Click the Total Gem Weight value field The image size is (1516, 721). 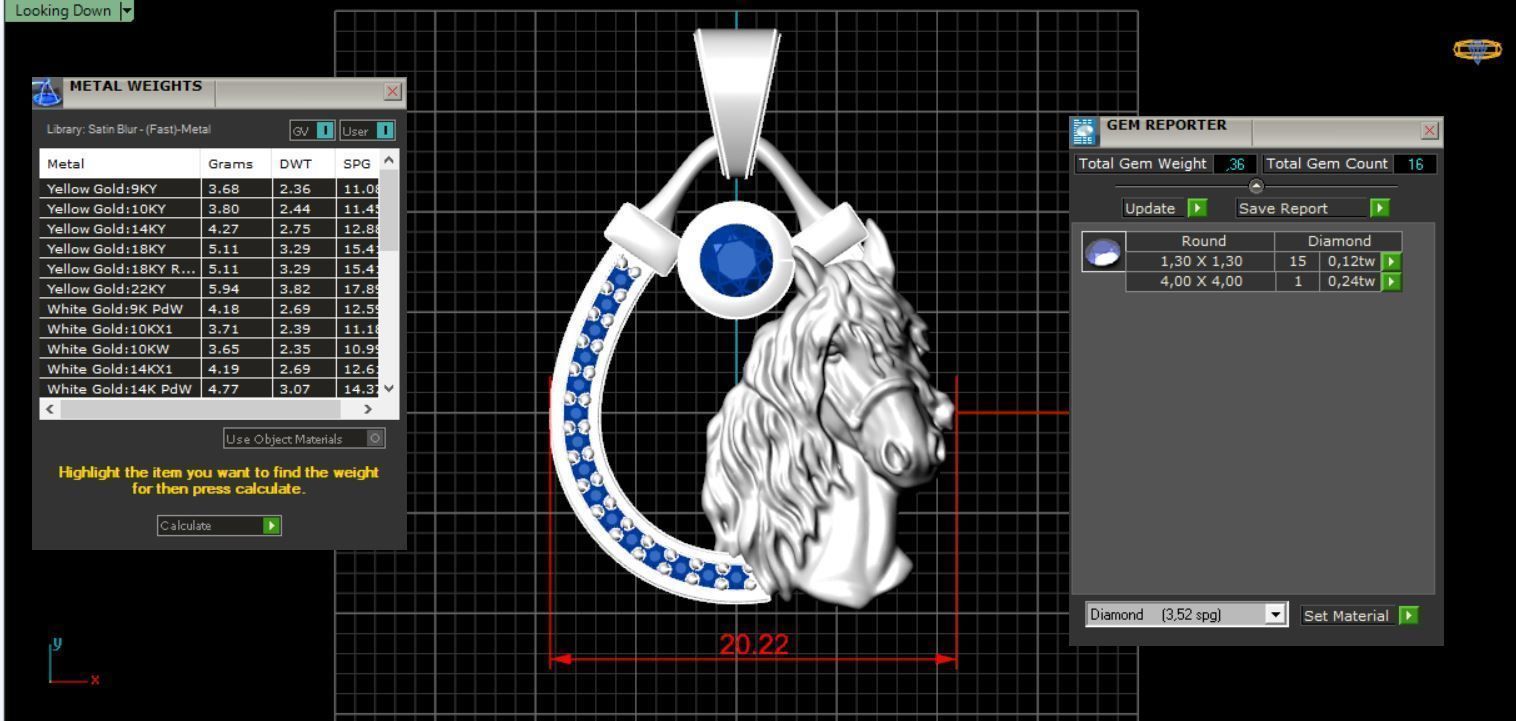coord(1235,164)
